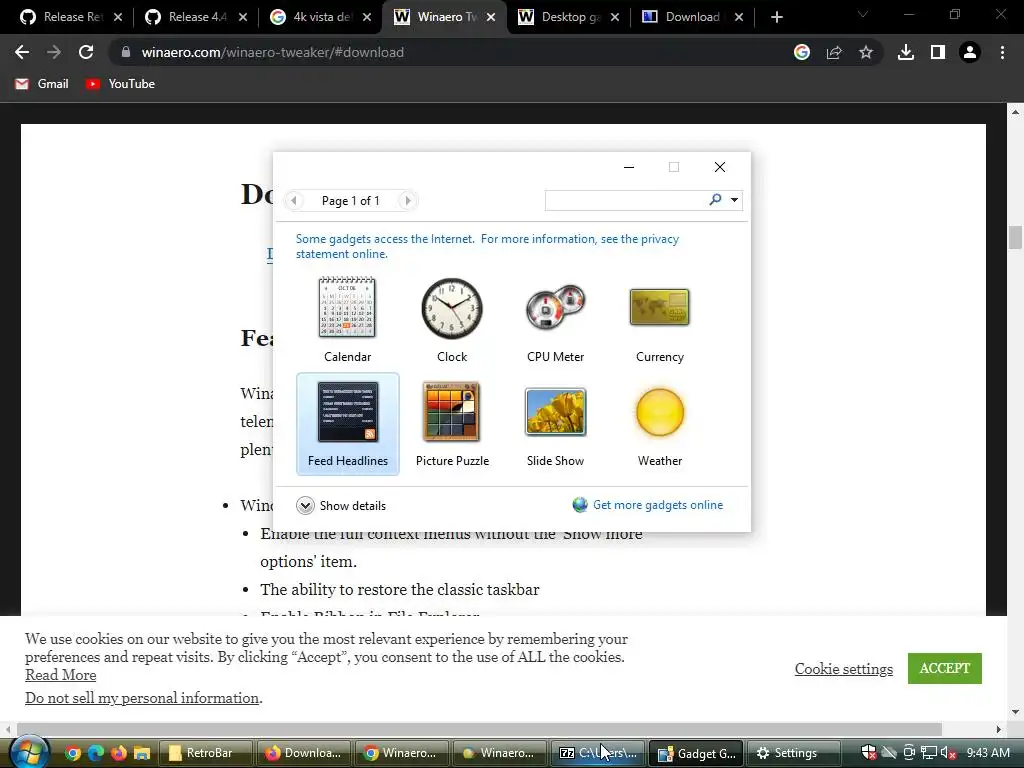The image size is (1024, 768).
Task: Reload the winaero page
Action: tap(86, 52)
